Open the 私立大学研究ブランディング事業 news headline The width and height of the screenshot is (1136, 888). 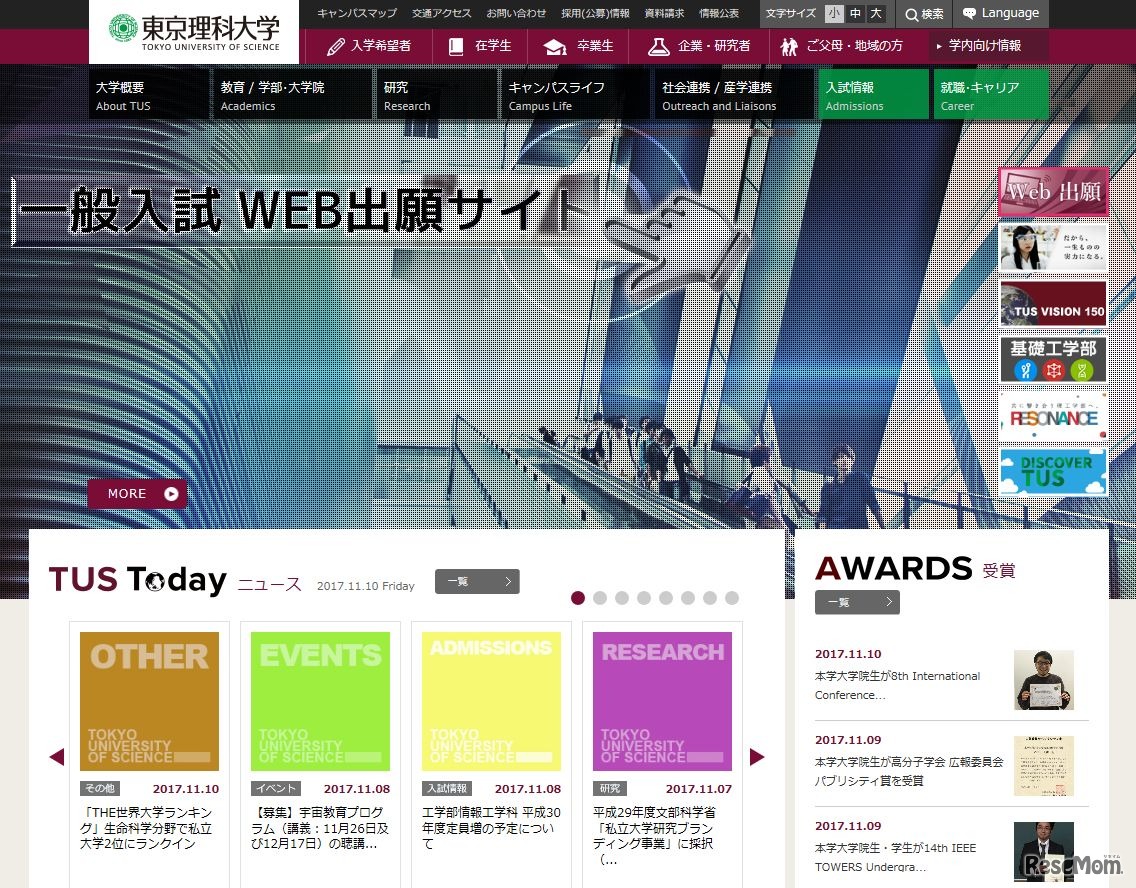pos(655,836)
